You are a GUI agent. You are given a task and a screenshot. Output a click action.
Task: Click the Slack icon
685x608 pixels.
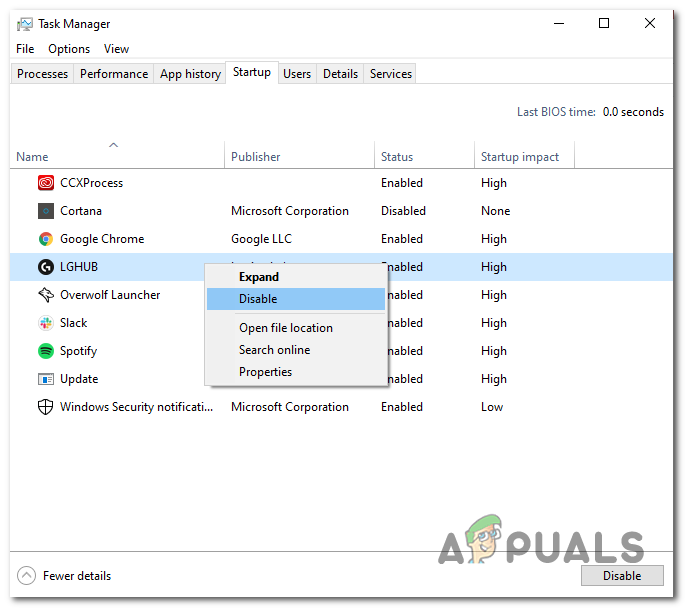tap(46, 323)
